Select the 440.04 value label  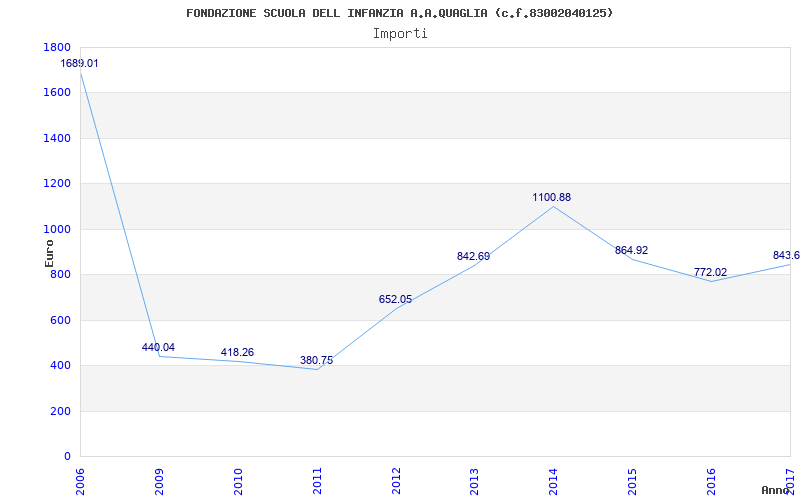[x=158, y=347]
